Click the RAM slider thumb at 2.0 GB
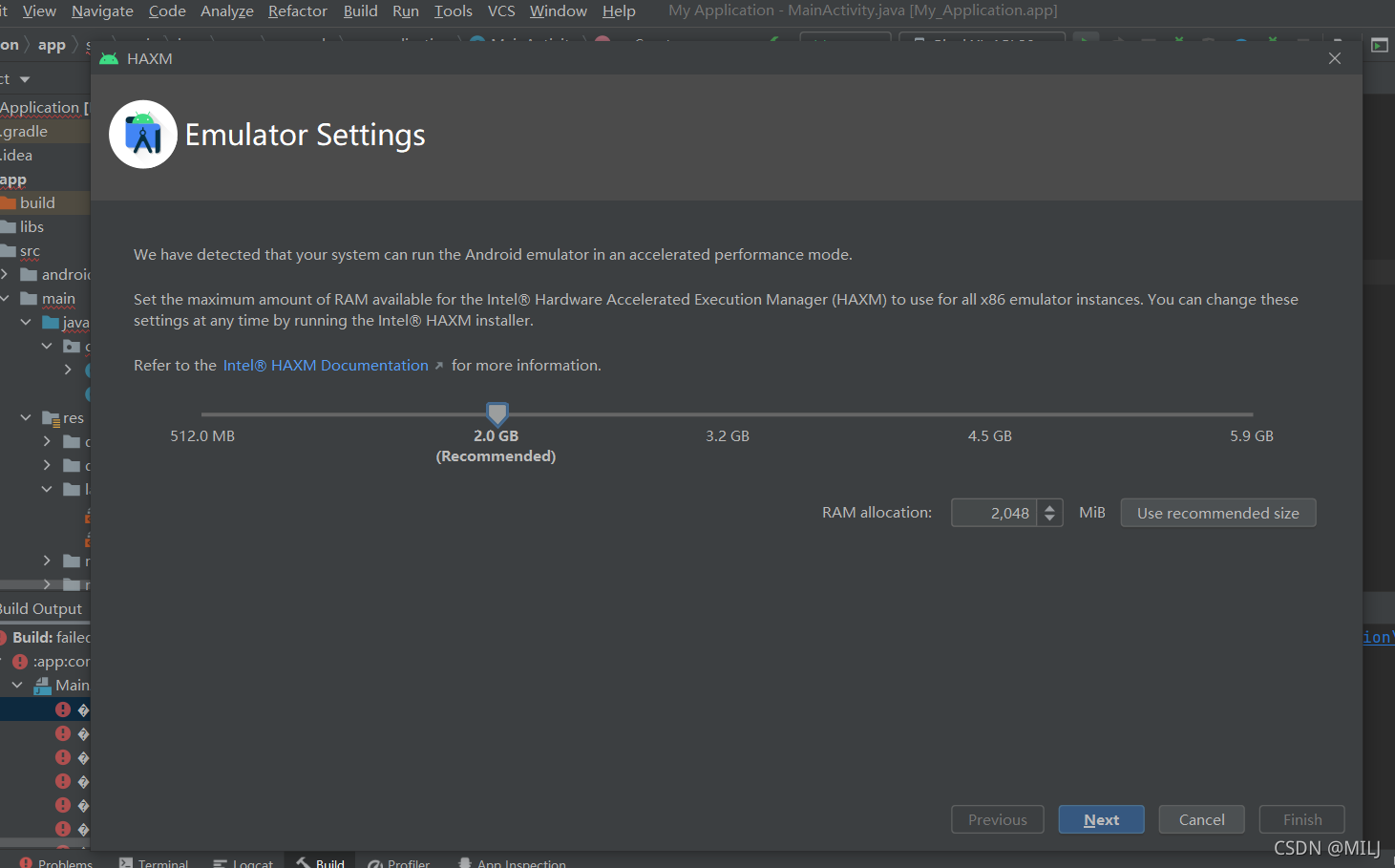The width and height of the screenshot is (1395, 868). point(497,413)
